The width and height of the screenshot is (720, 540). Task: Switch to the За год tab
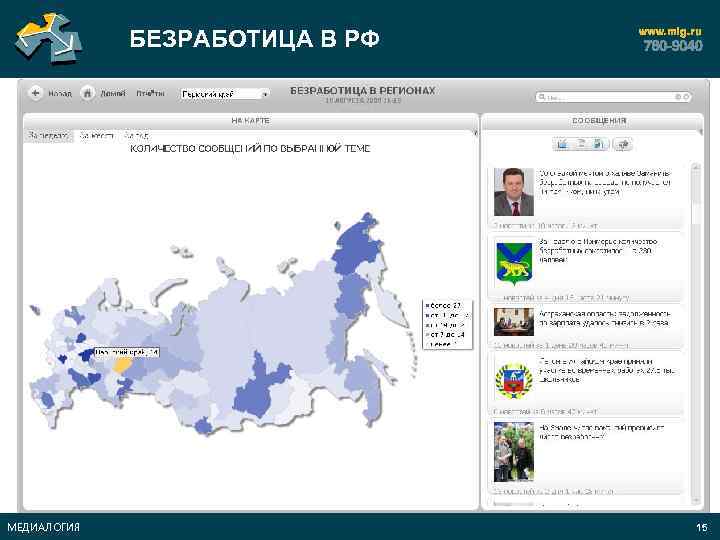tap(136, 136)
